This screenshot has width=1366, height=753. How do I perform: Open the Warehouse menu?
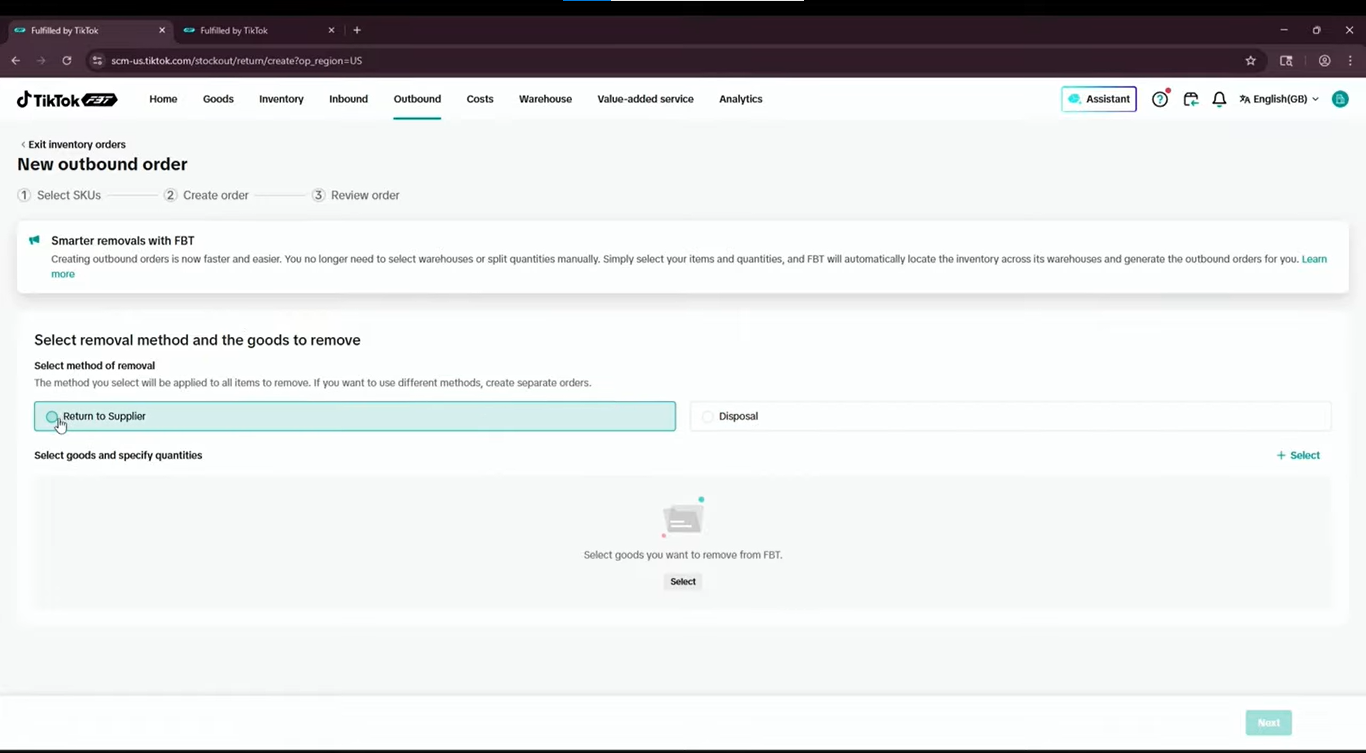(545, 99)
